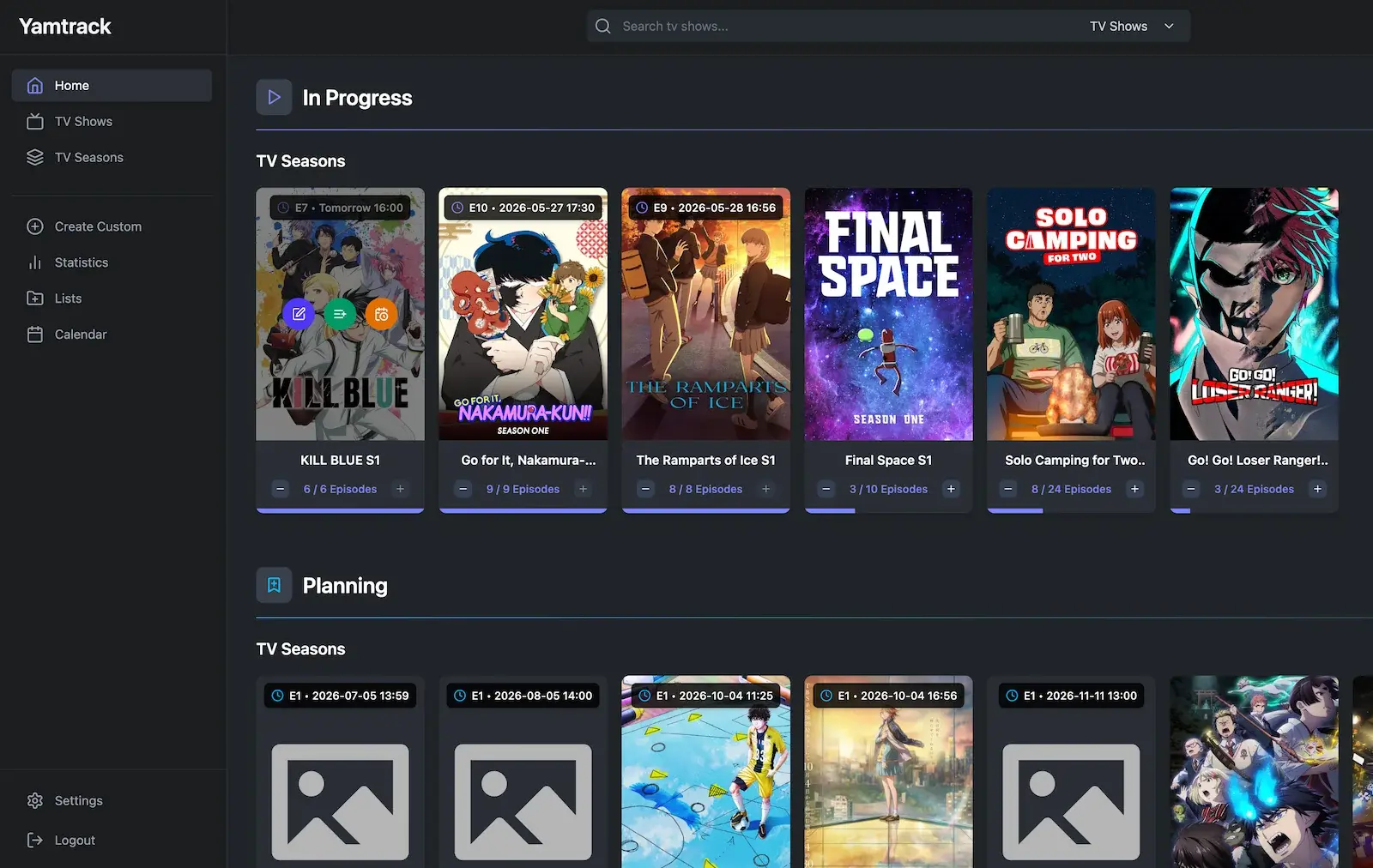Open the Final Space poster thumbnail
1373x868 pixels.
tap(888, 314)
